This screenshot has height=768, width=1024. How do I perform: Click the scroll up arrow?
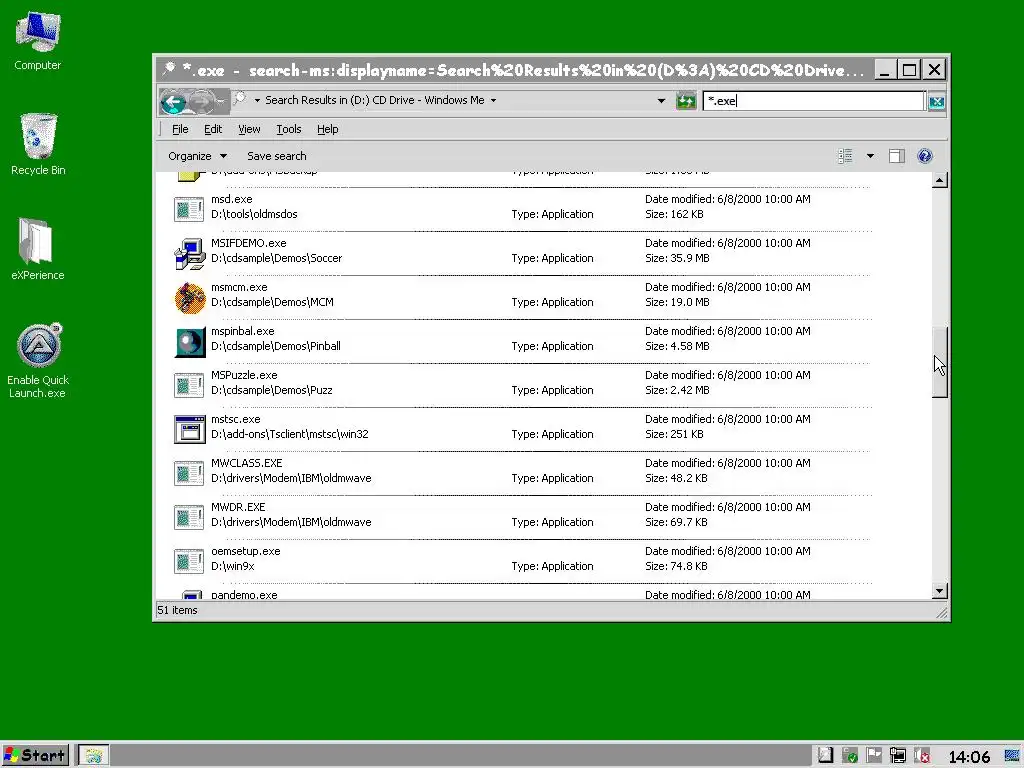940,180
